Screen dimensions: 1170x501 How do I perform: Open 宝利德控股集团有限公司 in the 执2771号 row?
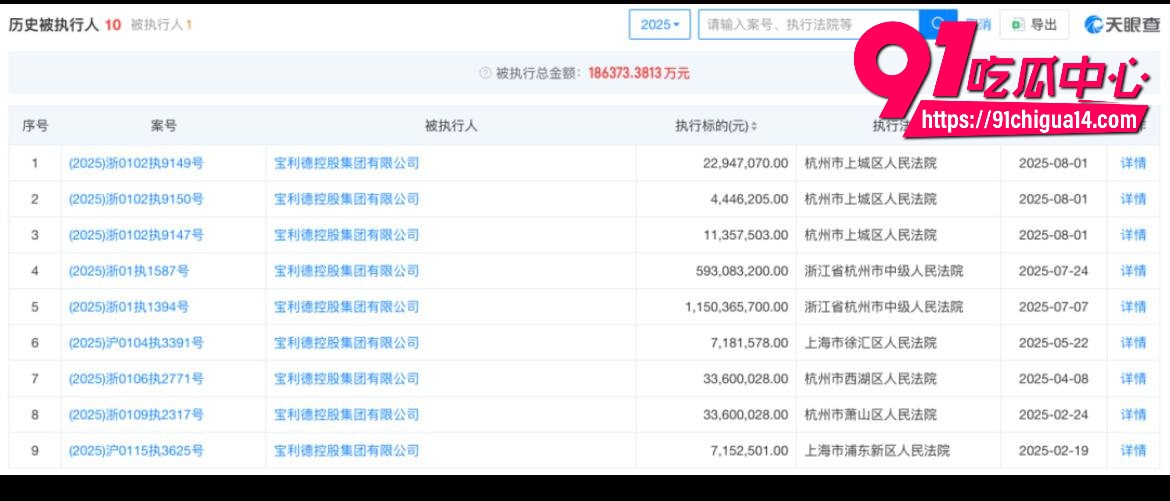coord(346,379)
